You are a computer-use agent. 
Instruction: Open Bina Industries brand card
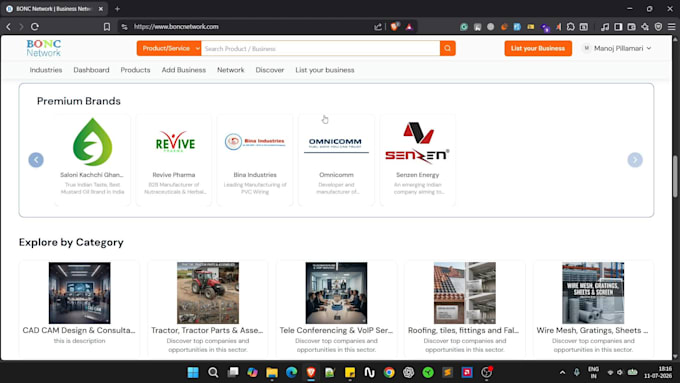255,159
